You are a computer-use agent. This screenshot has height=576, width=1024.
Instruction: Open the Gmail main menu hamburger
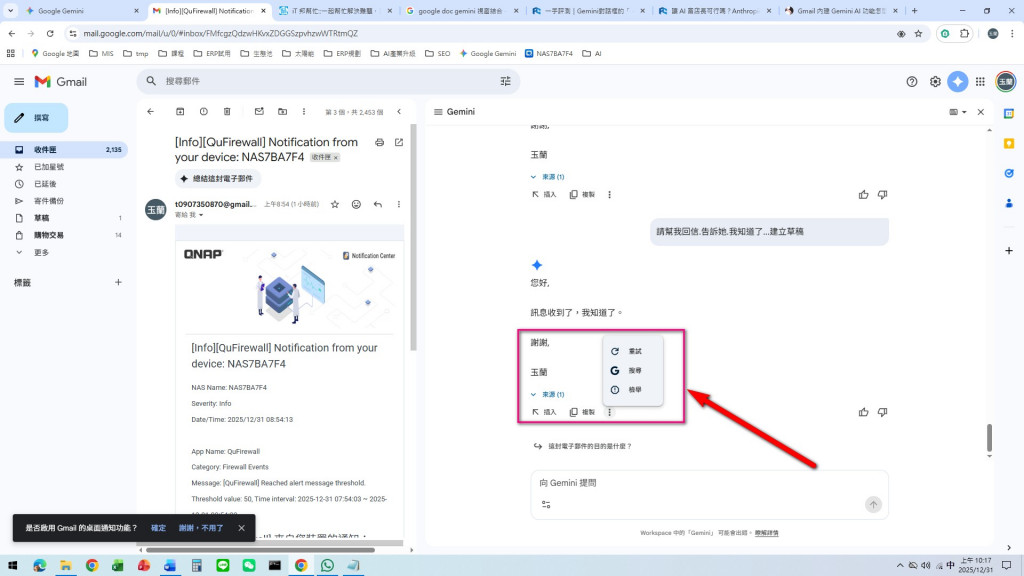pos(19,82)
